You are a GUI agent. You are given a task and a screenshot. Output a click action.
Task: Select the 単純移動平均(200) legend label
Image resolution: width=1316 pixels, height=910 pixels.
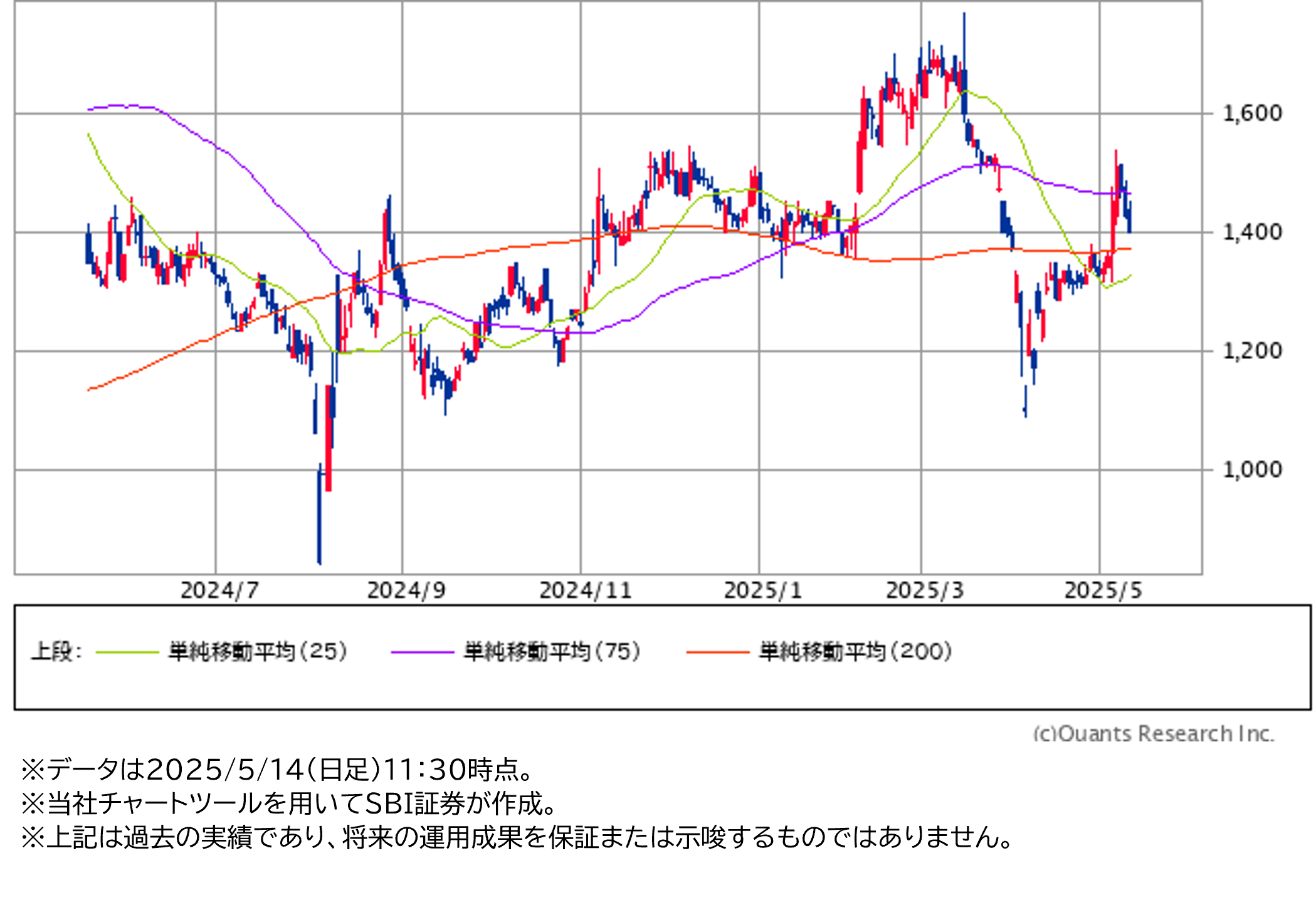pyautogui.click(x=856, y=652)
